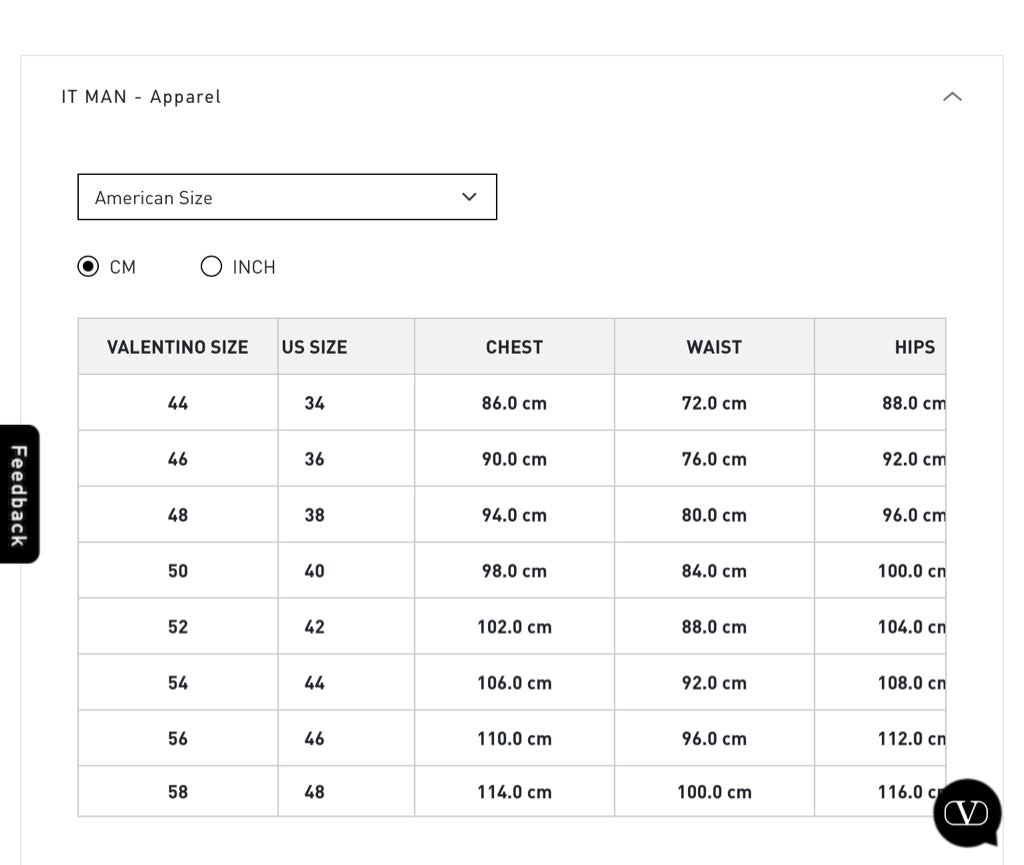The width and height of the screenshot is (1024, 865).
Task: Open the American Size dropdown
Action: click(x=286, y=197)
